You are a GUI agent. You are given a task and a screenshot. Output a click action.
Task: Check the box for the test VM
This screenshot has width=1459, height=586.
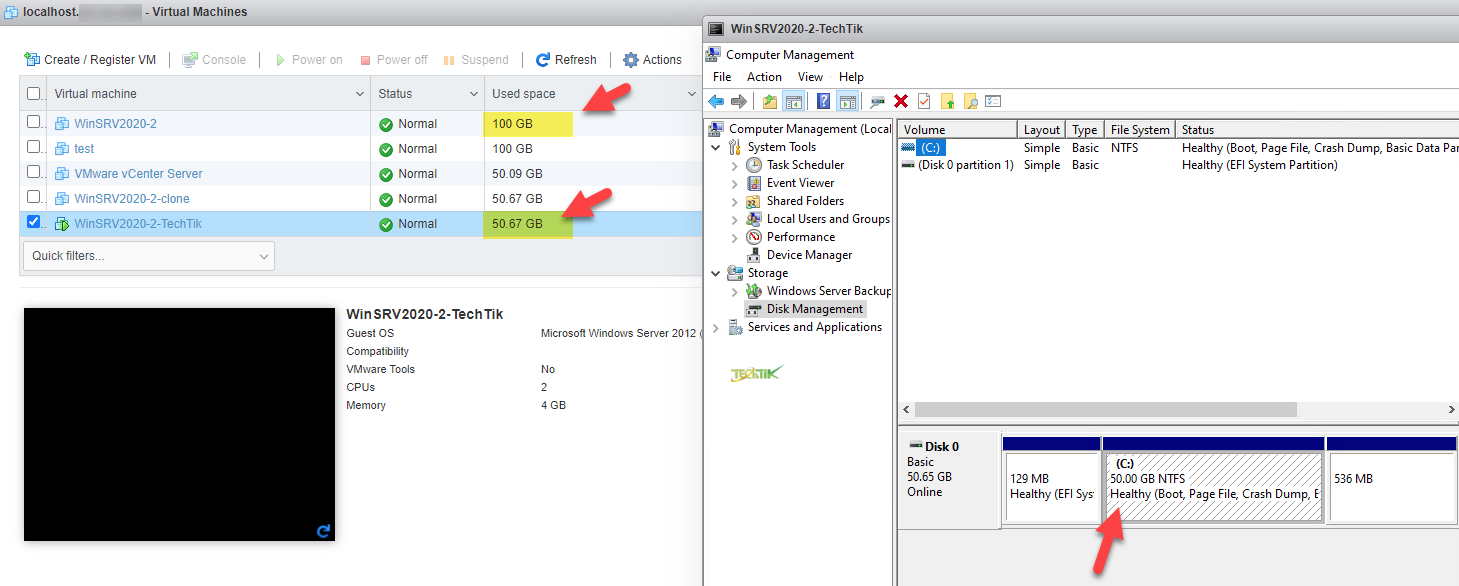click(x=34, y=147)
